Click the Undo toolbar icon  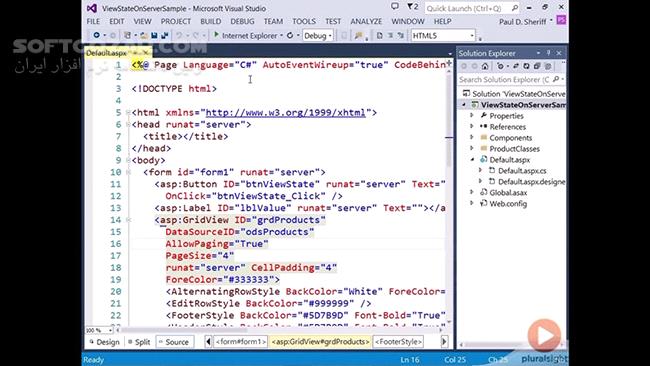(179, 36)
